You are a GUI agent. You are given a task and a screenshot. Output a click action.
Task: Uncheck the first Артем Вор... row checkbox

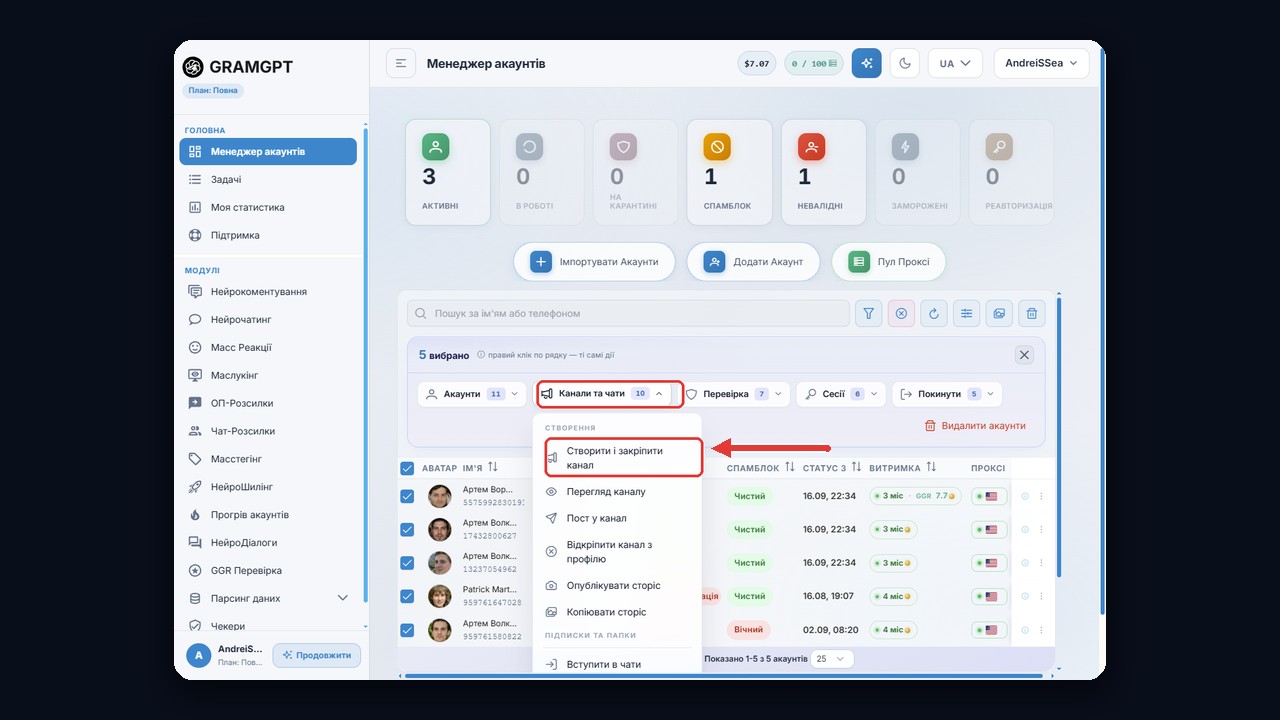407,496
